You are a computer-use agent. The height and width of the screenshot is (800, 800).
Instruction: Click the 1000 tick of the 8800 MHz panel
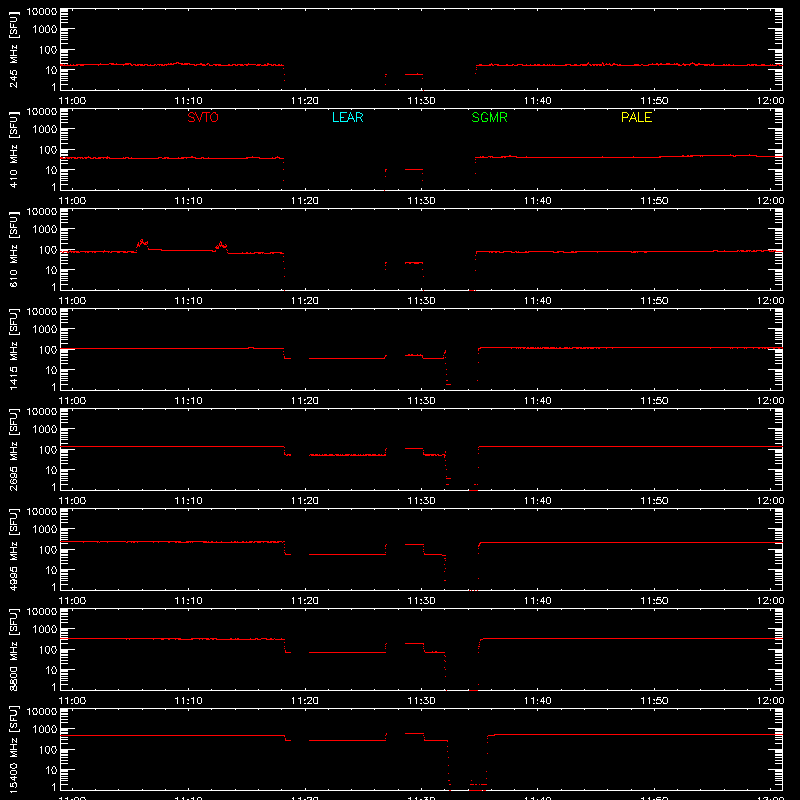(x=45, y=630)
